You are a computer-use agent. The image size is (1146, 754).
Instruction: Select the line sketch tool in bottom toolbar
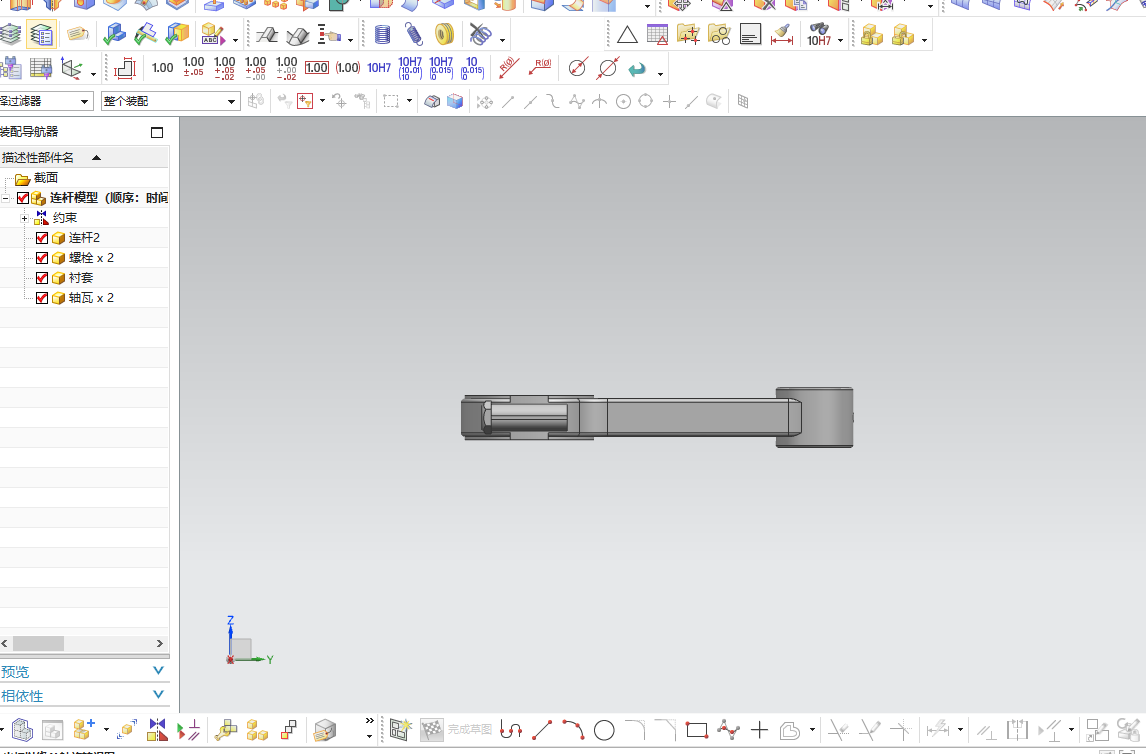pyautogui.click(x=542, y=730)
